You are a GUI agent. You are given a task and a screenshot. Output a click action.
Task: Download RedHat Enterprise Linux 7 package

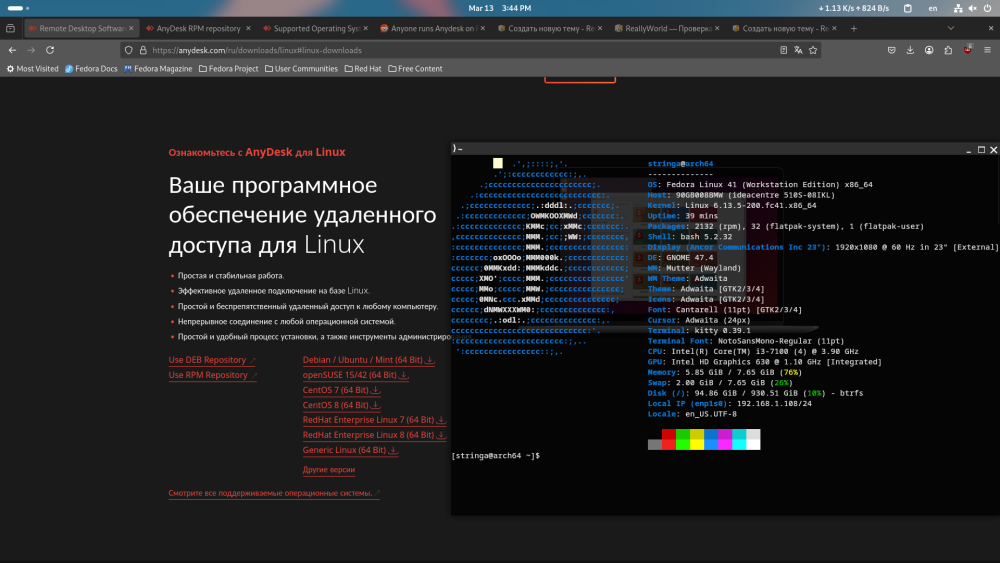point(374,420)
